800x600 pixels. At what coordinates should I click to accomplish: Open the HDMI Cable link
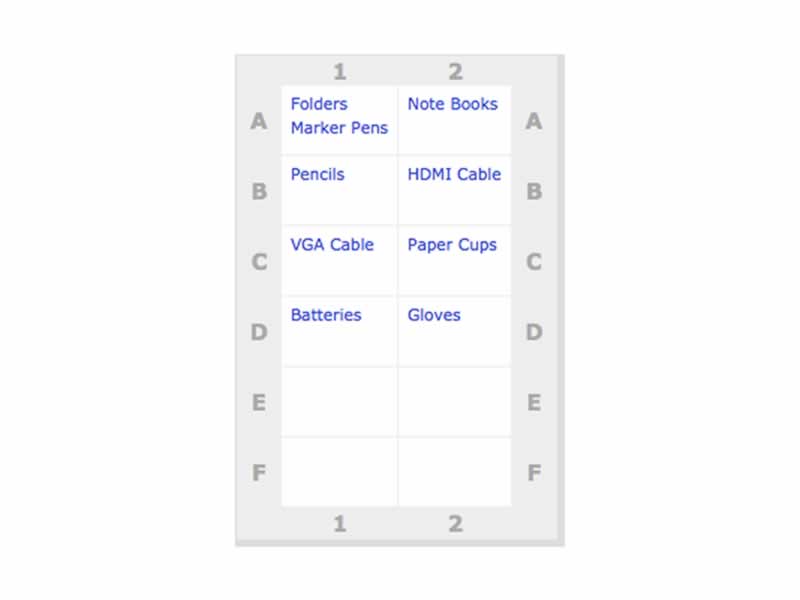(454, 174)
